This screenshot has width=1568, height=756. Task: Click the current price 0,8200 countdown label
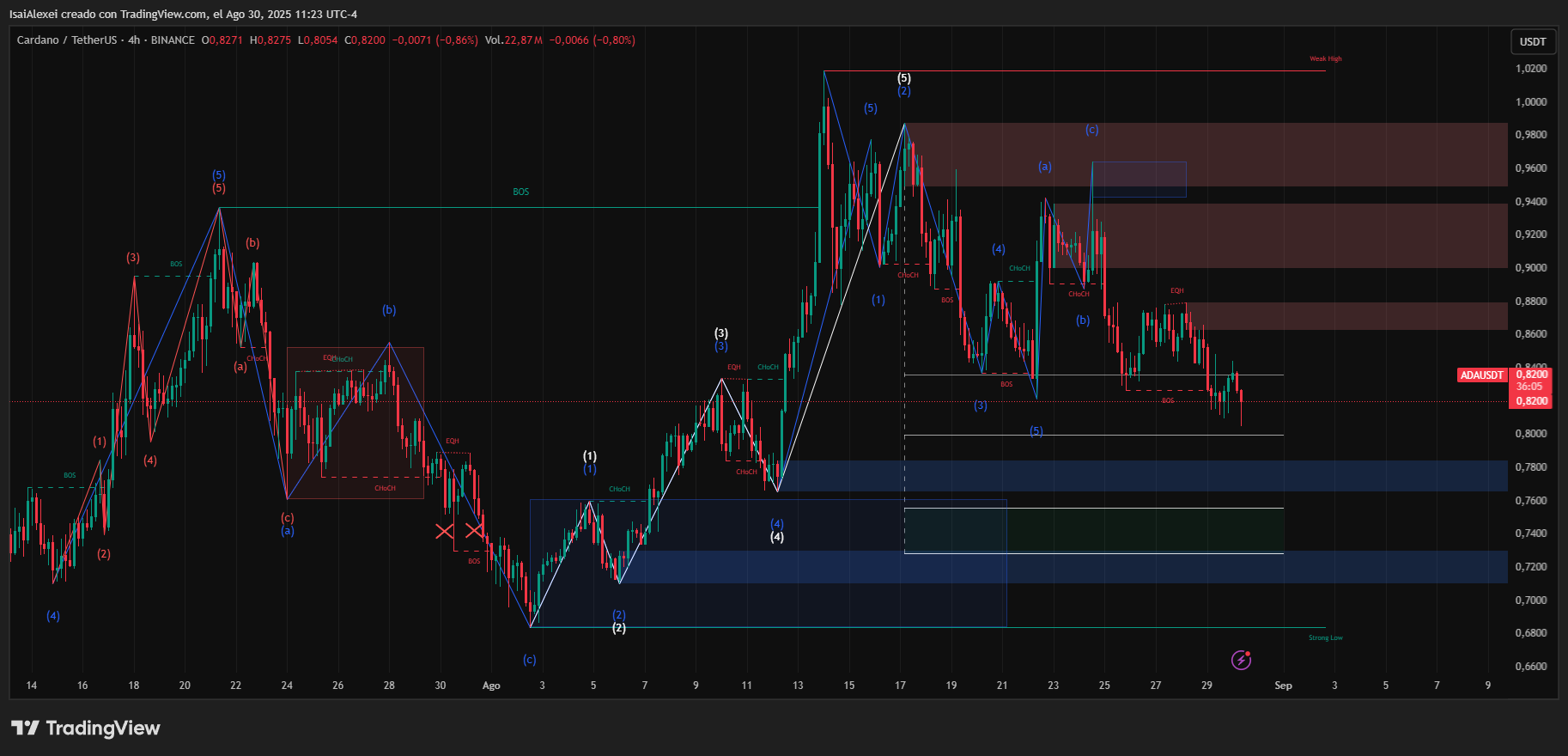[x=1531, y=387]
